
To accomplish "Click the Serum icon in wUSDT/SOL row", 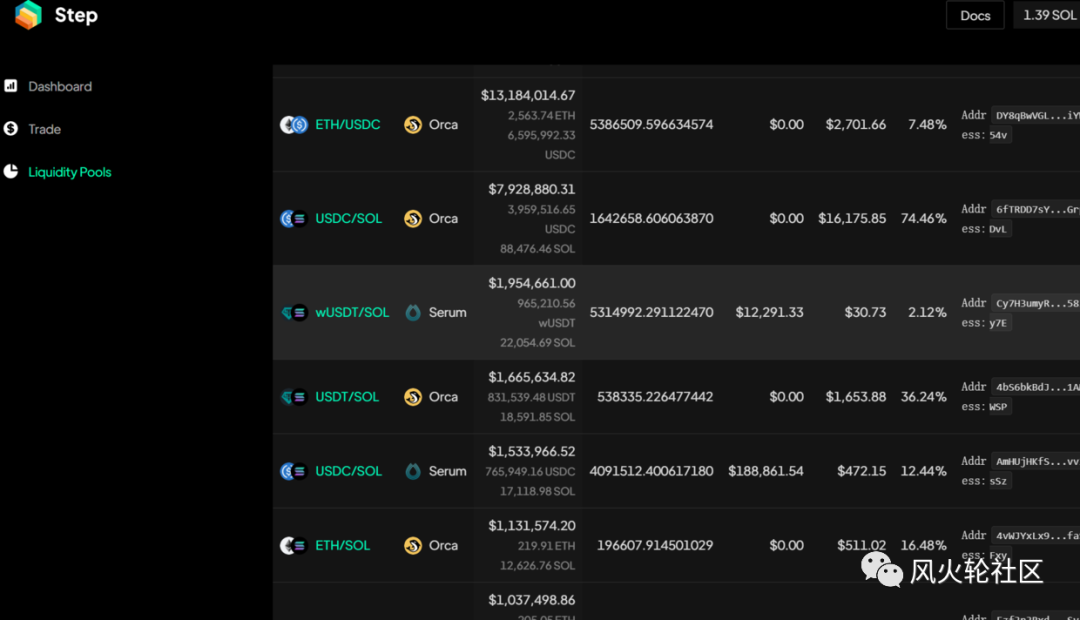I will pos(413,312).
